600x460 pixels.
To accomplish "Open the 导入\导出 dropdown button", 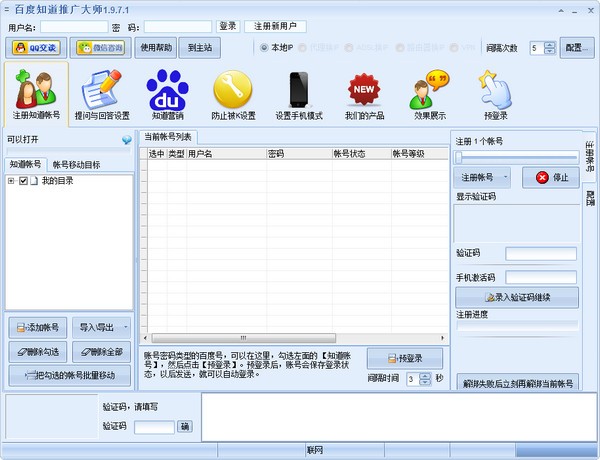I will click(102, 326).
